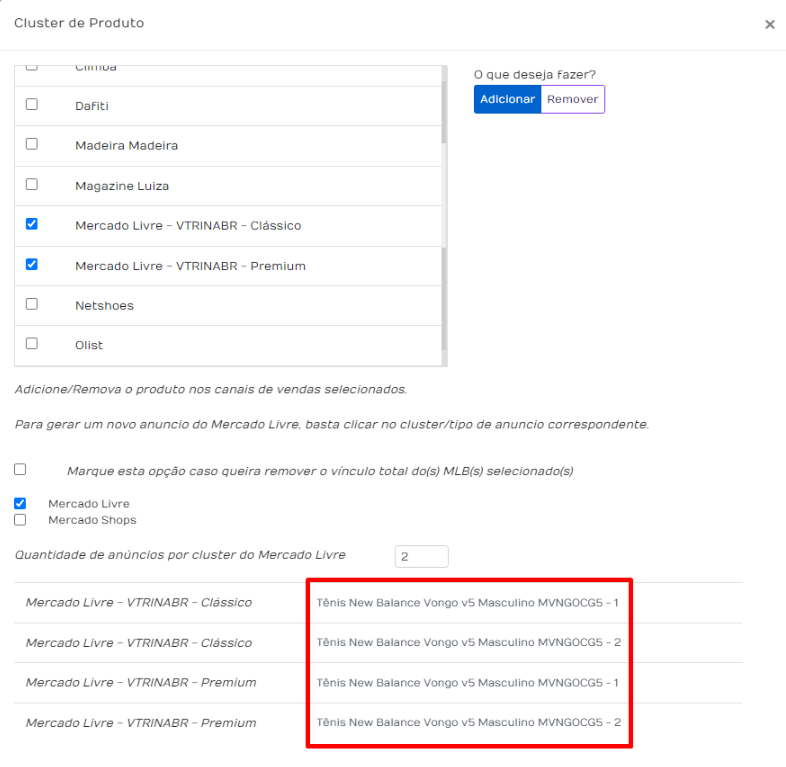The width and height of the screenshot is (786, 767).
Task: Click the Madeira Madeira row label
Action: point(126,145)
